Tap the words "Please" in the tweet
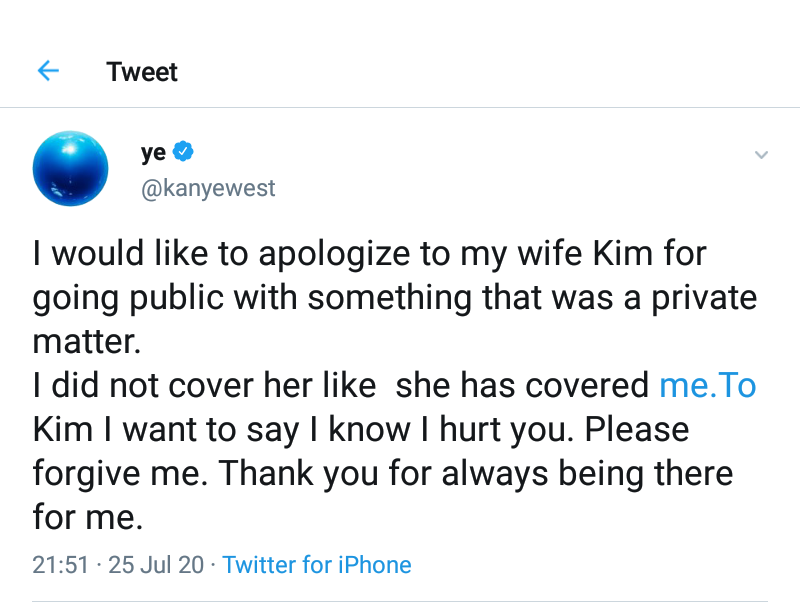Viewport: 800px width, 603px height. [x=637, y=429]
